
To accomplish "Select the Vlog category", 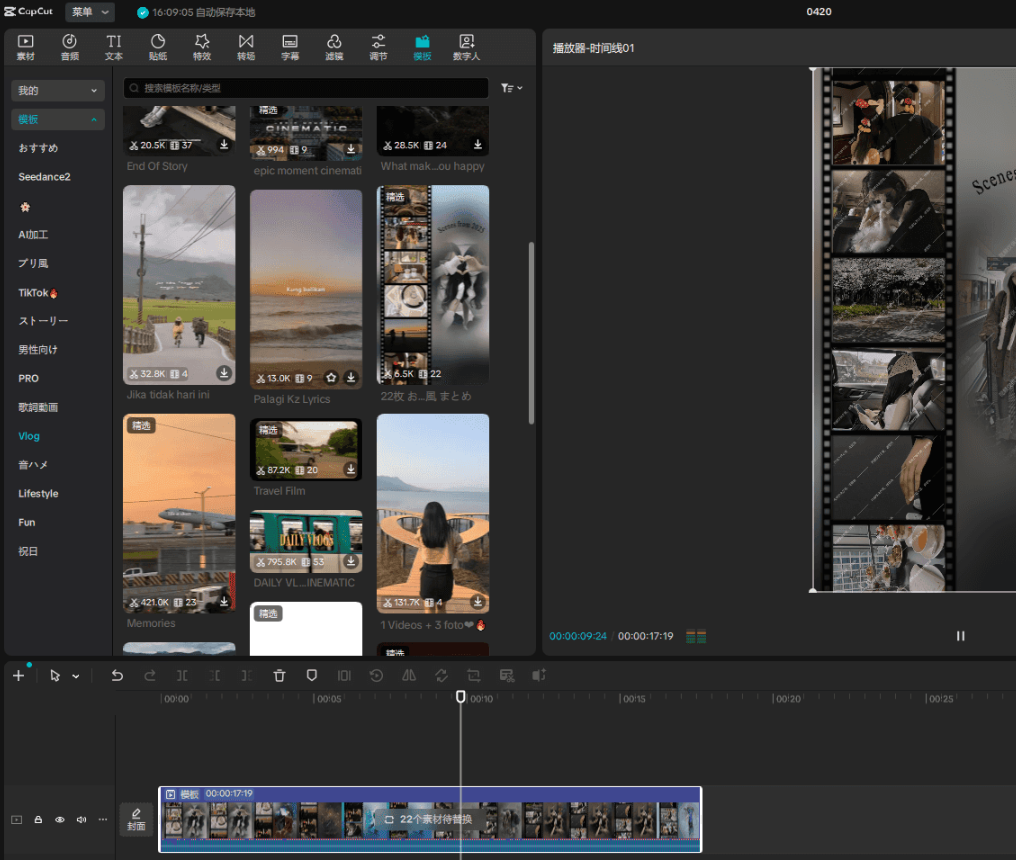I will pyautogui.click(x=29, y=436).
